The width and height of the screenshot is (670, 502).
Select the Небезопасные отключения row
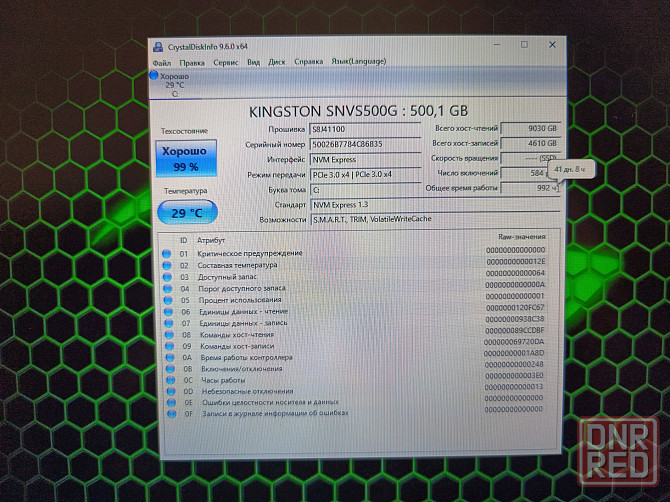coord(356,389)
